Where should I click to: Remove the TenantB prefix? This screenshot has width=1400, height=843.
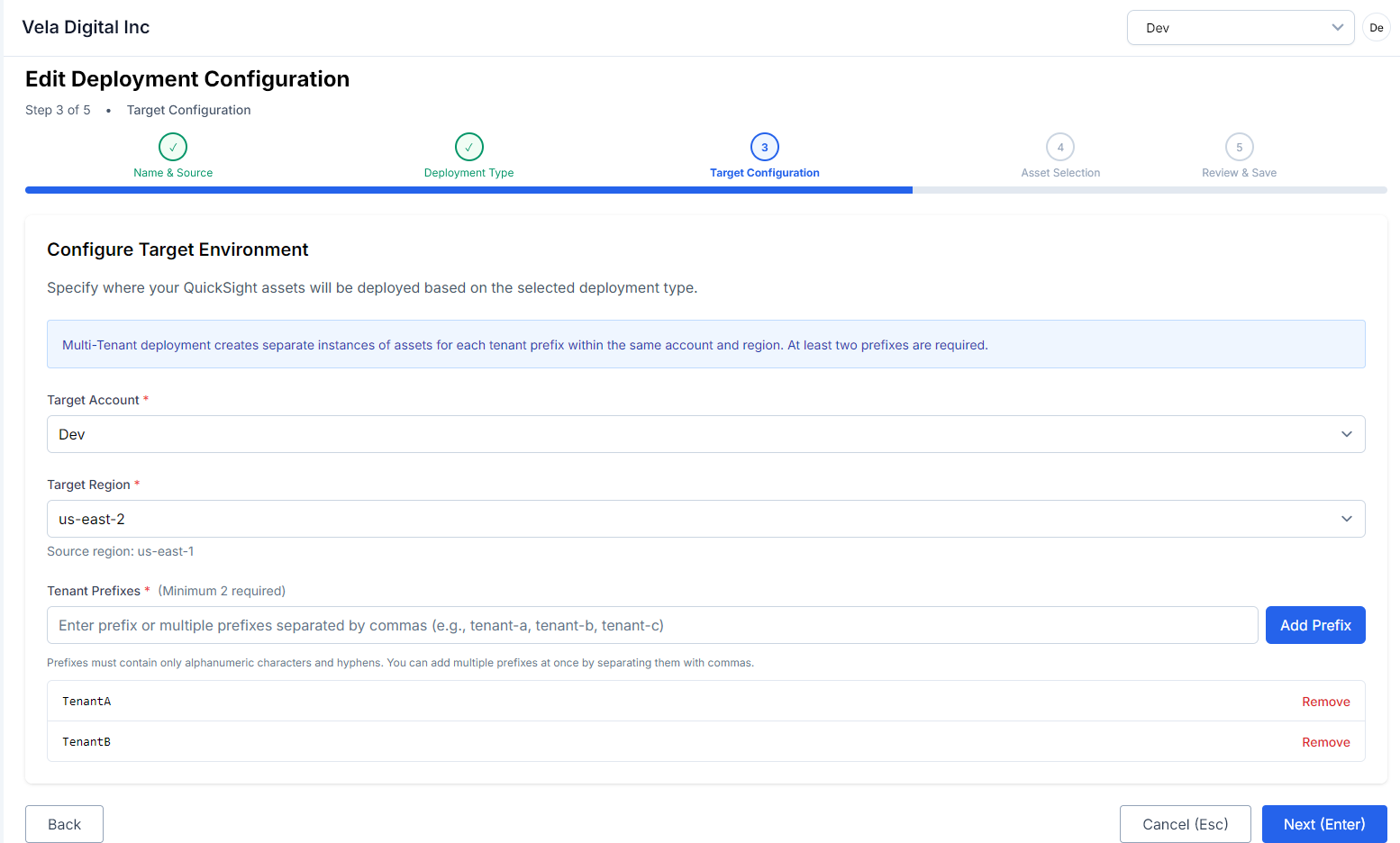pos(1326,742)
